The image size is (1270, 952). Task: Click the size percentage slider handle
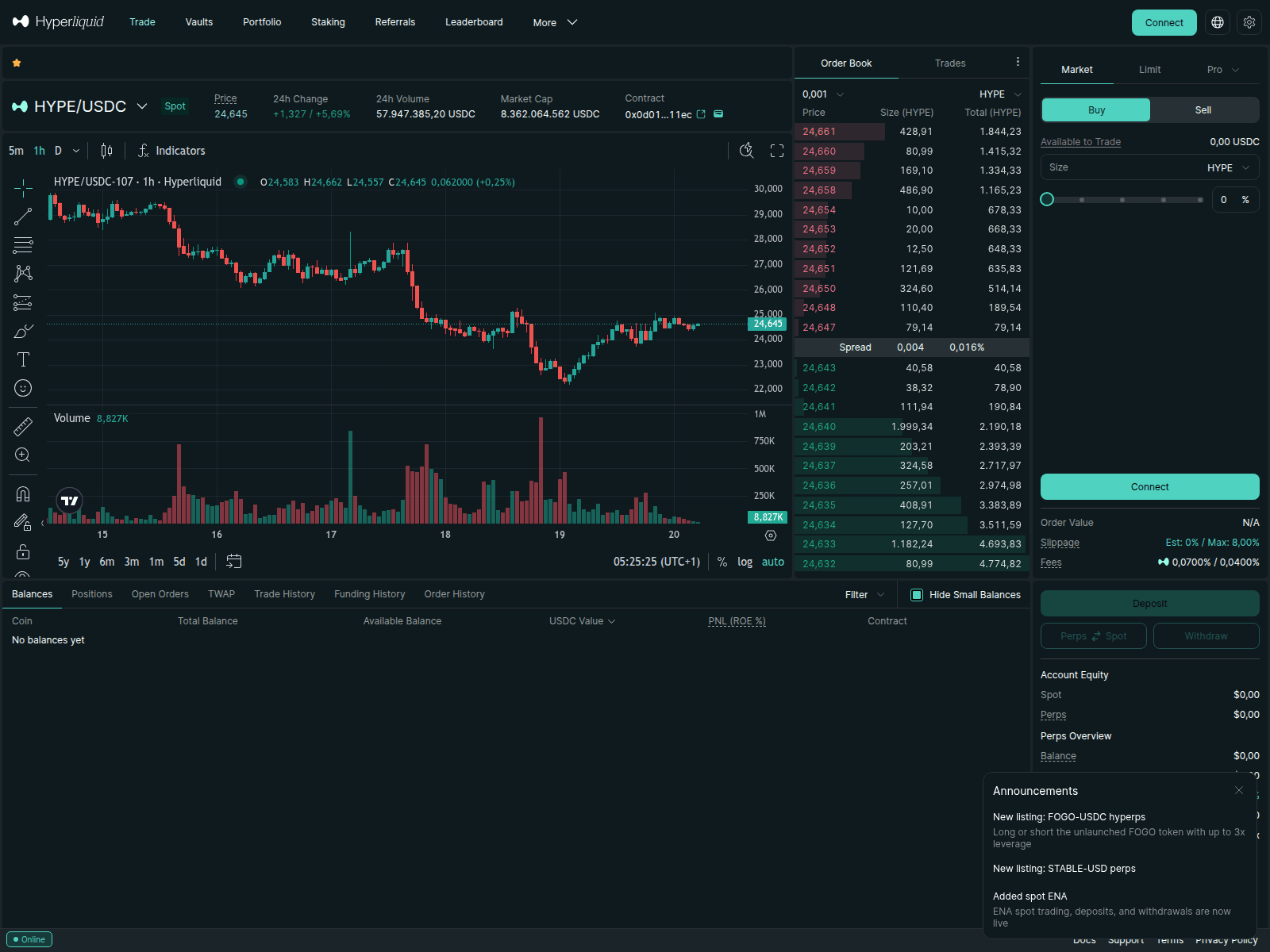click(1047, 199)
